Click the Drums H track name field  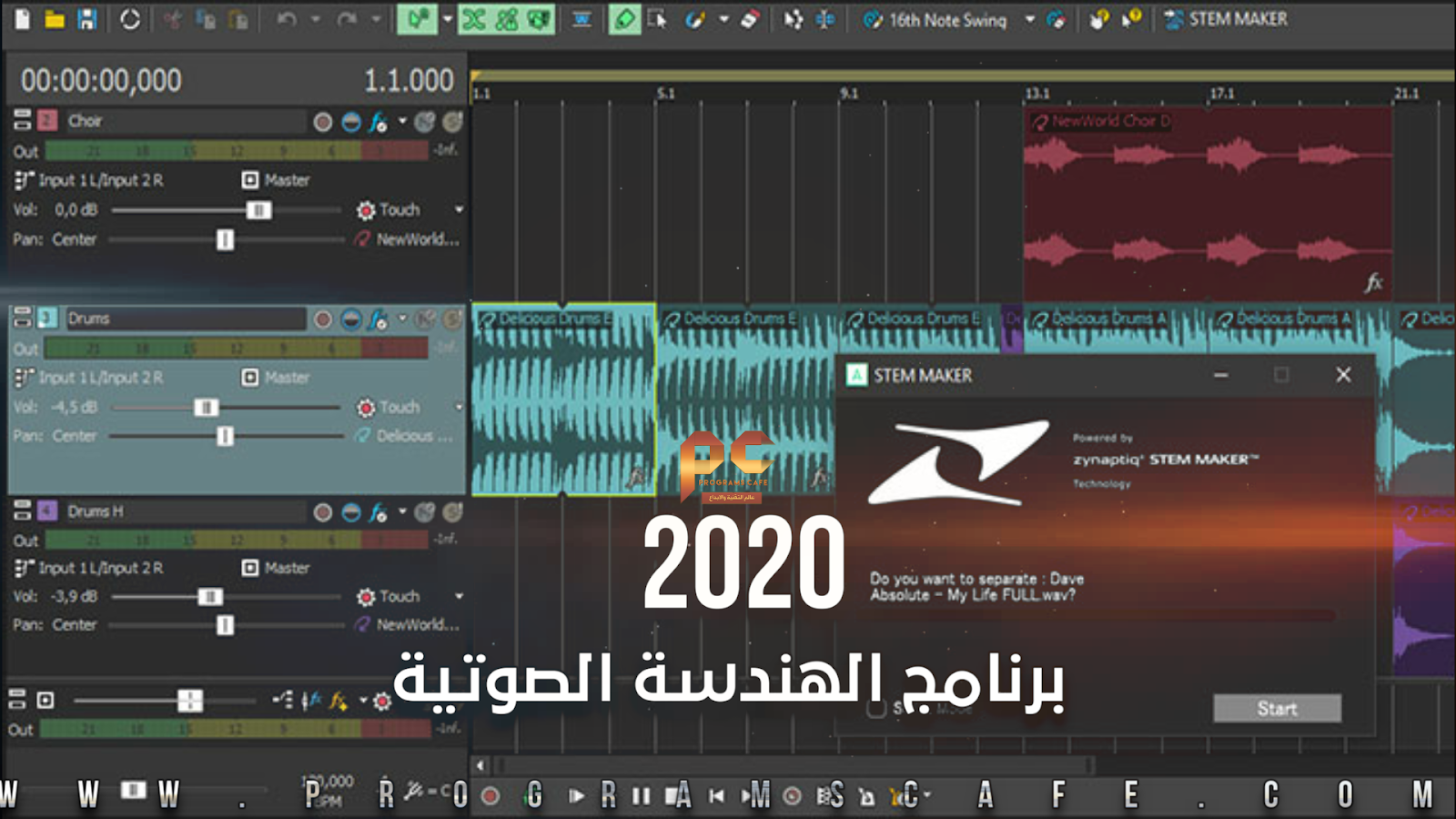185,511
